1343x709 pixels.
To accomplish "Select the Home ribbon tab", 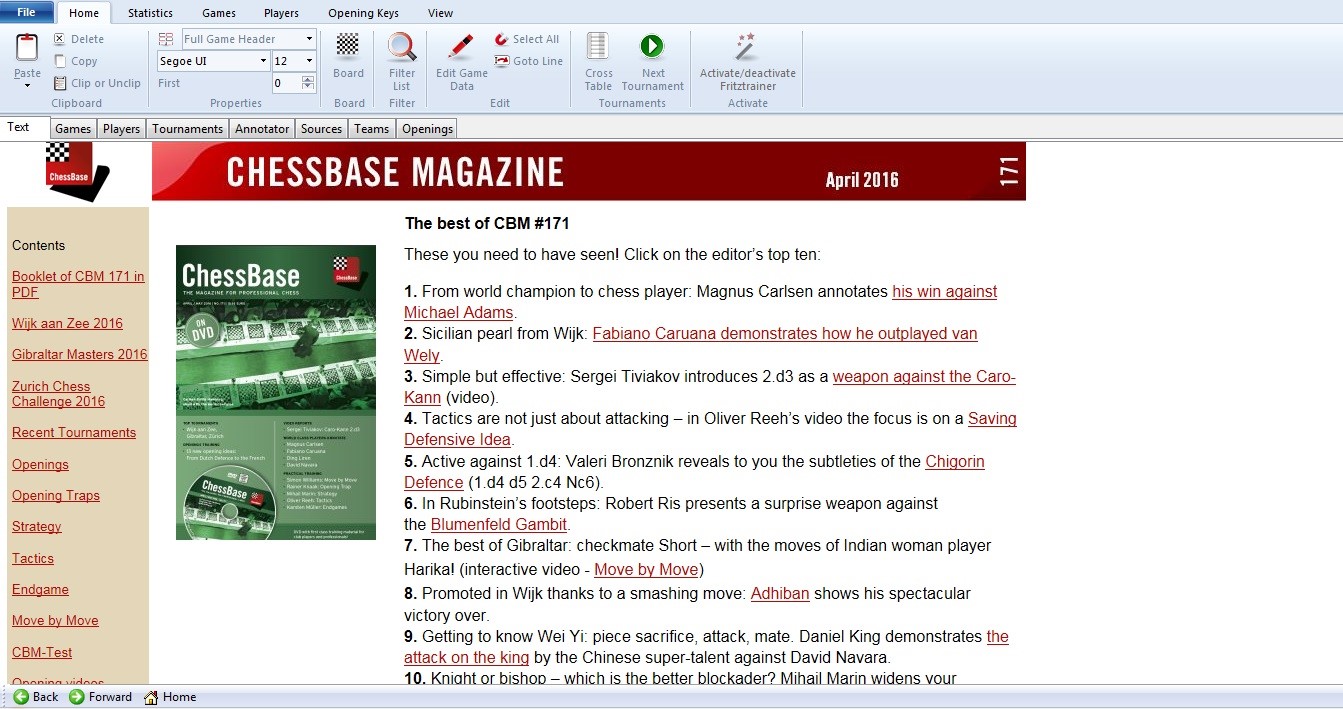I will point(84,13).
